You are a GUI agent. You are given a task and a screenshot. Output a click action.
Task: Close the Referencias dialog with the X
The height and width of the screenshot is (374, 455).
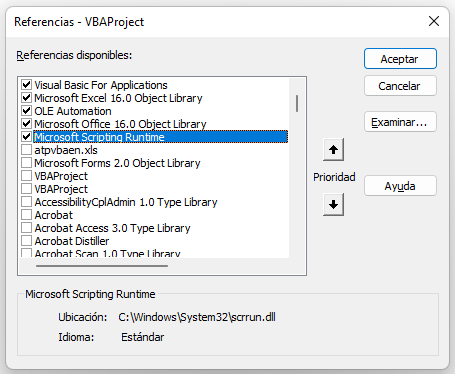(434, 21)
